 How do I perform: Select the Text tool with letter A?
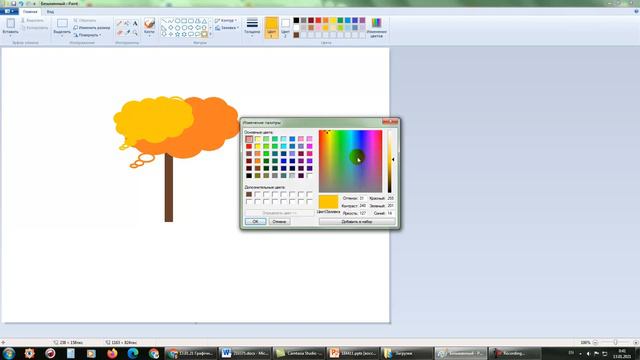pos(135,23)
